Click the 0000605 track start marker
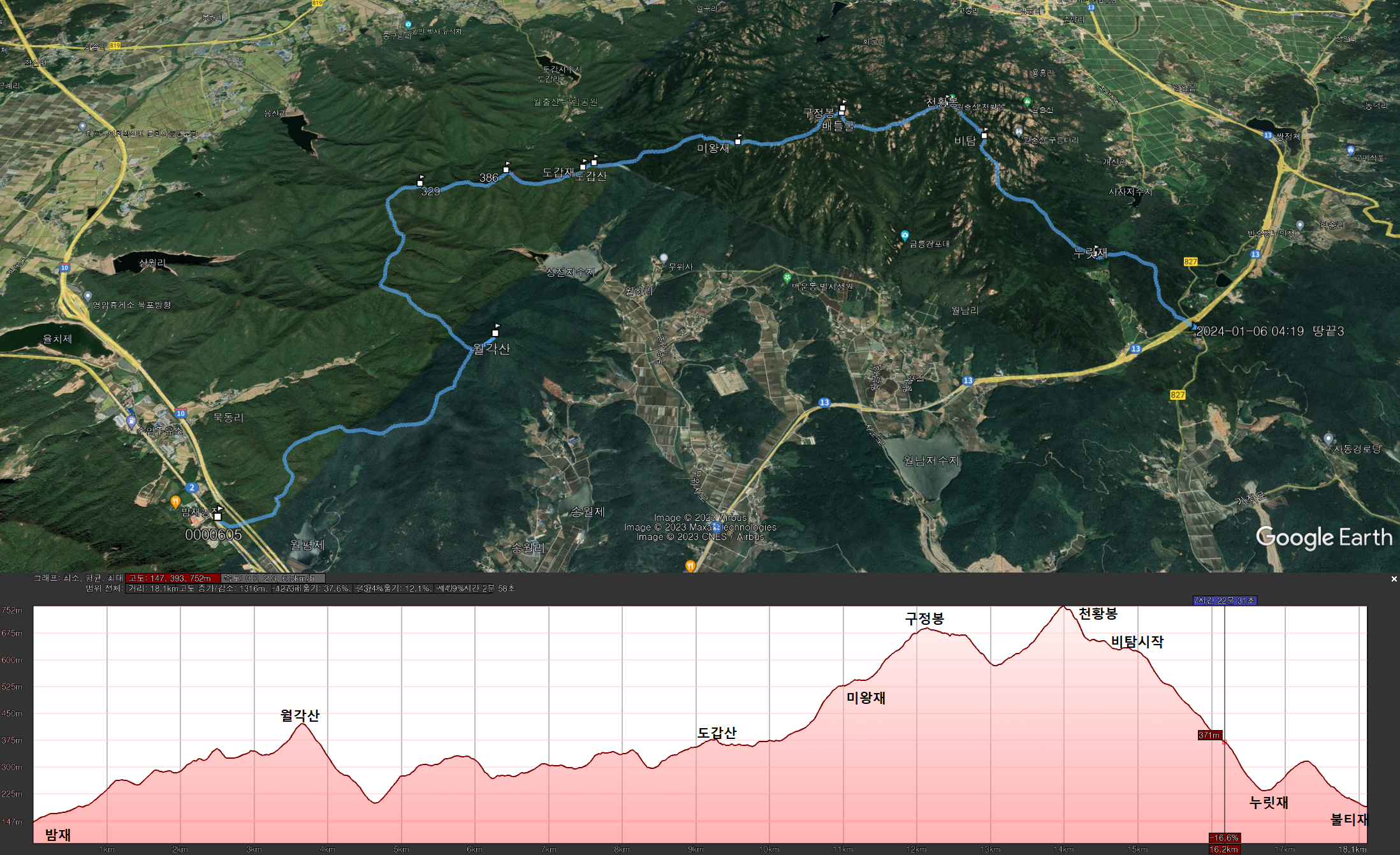This screenshot has height=855, width=1400. [x=218, y=515]
